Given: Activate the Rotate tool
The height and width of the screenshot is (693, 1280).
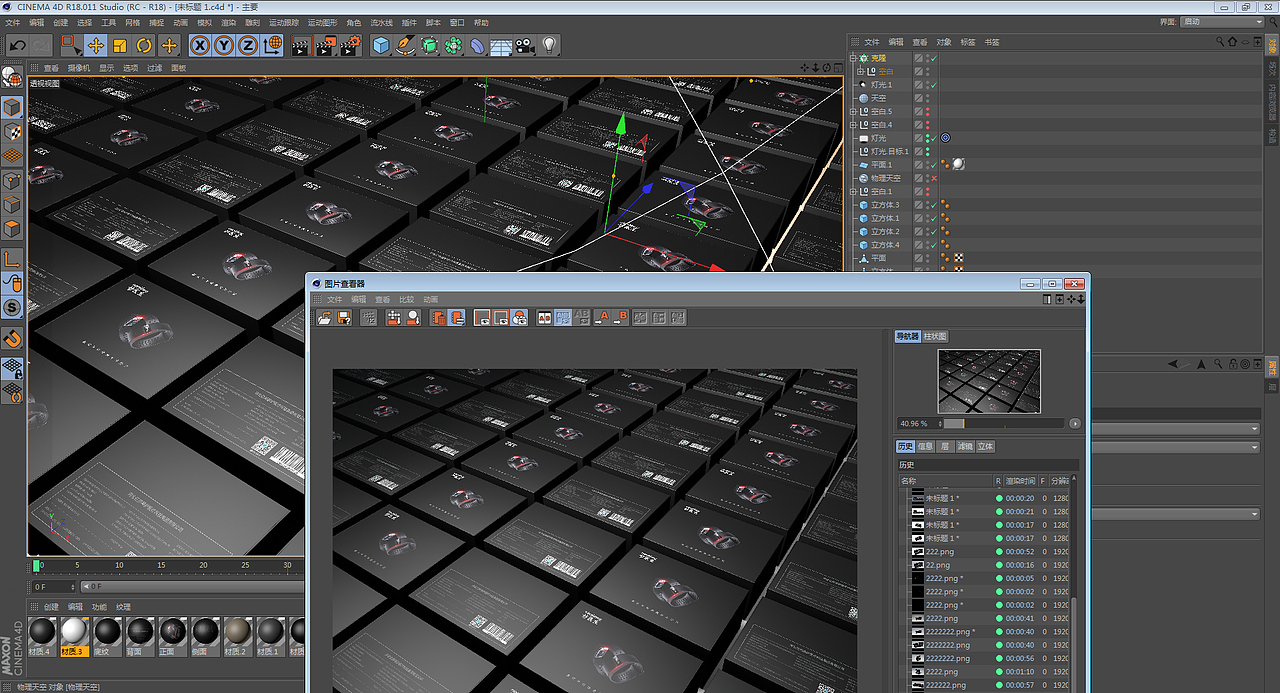Looking at the screenshot, I should (x=144, y=45).
